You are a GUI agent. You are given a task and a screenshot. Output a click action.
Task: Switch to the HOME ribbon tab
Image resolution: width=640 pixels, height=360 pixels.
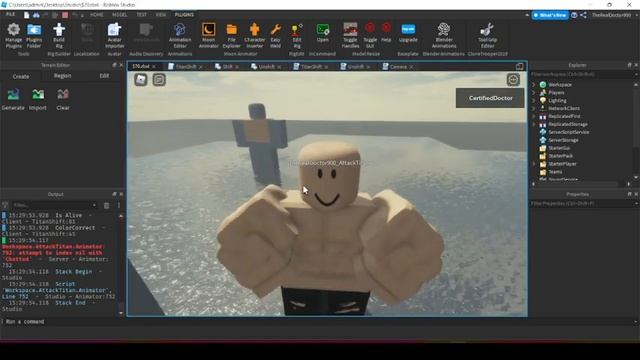point(97,15)
